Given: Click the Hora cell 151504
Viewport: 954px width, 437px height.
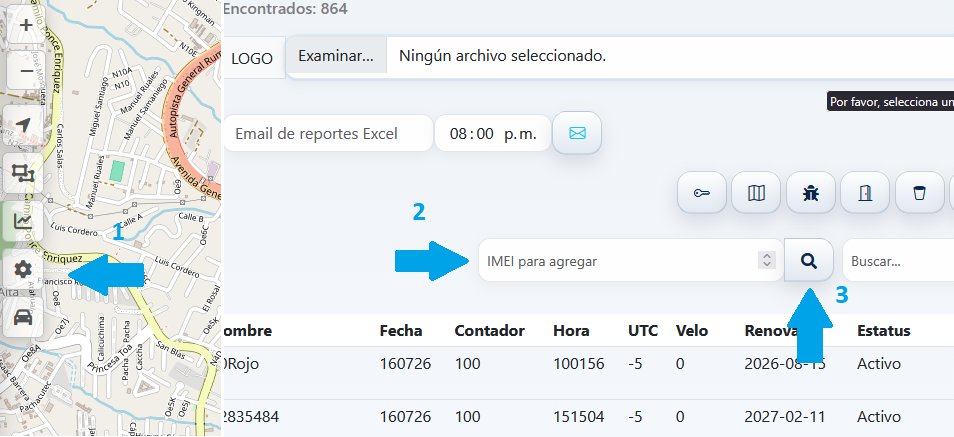Looking at the screenshot, I should (x=579, y=417).
